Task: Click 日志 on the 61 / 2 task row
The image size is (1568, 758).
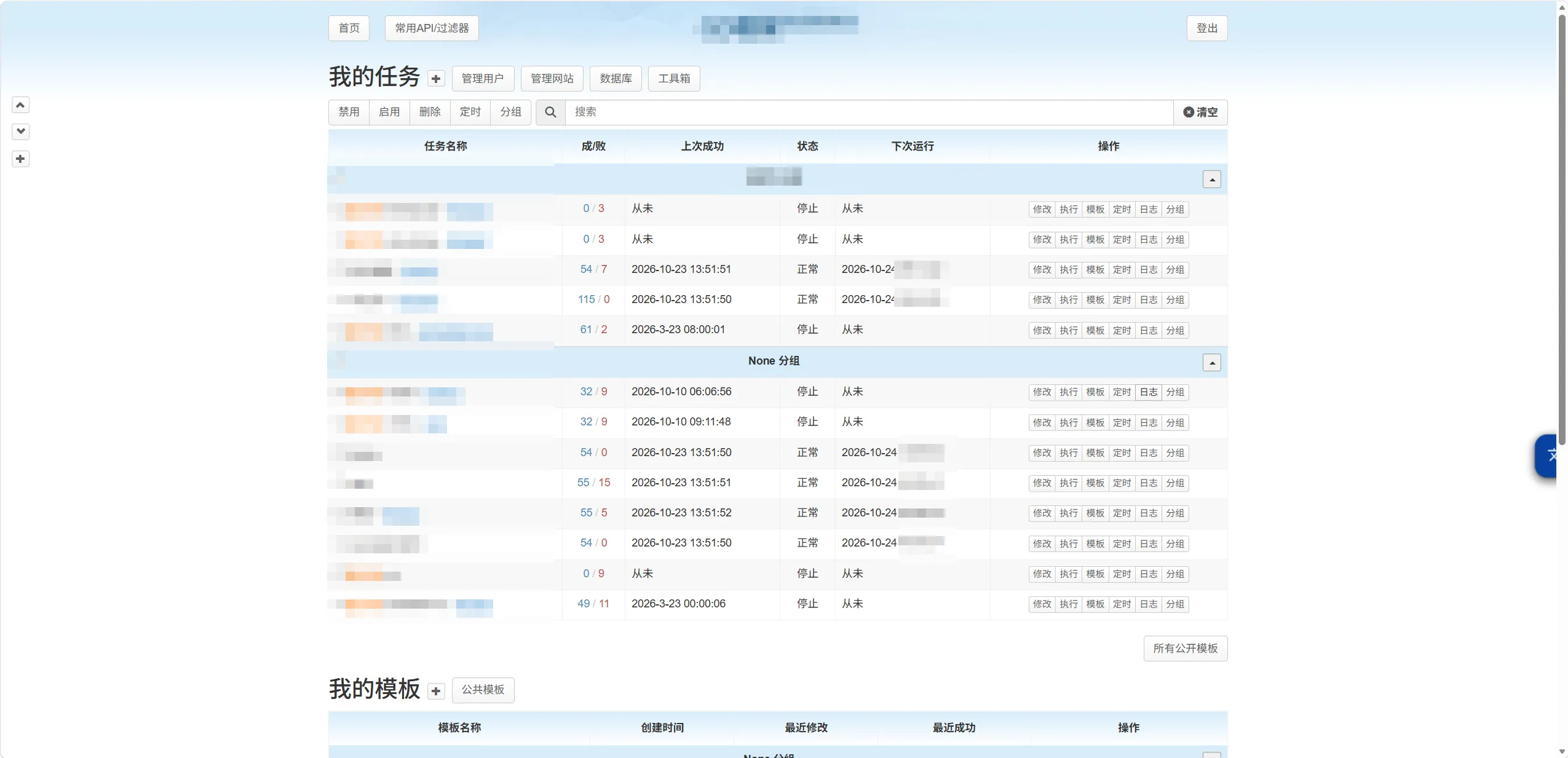Action: pos(1148,331)
